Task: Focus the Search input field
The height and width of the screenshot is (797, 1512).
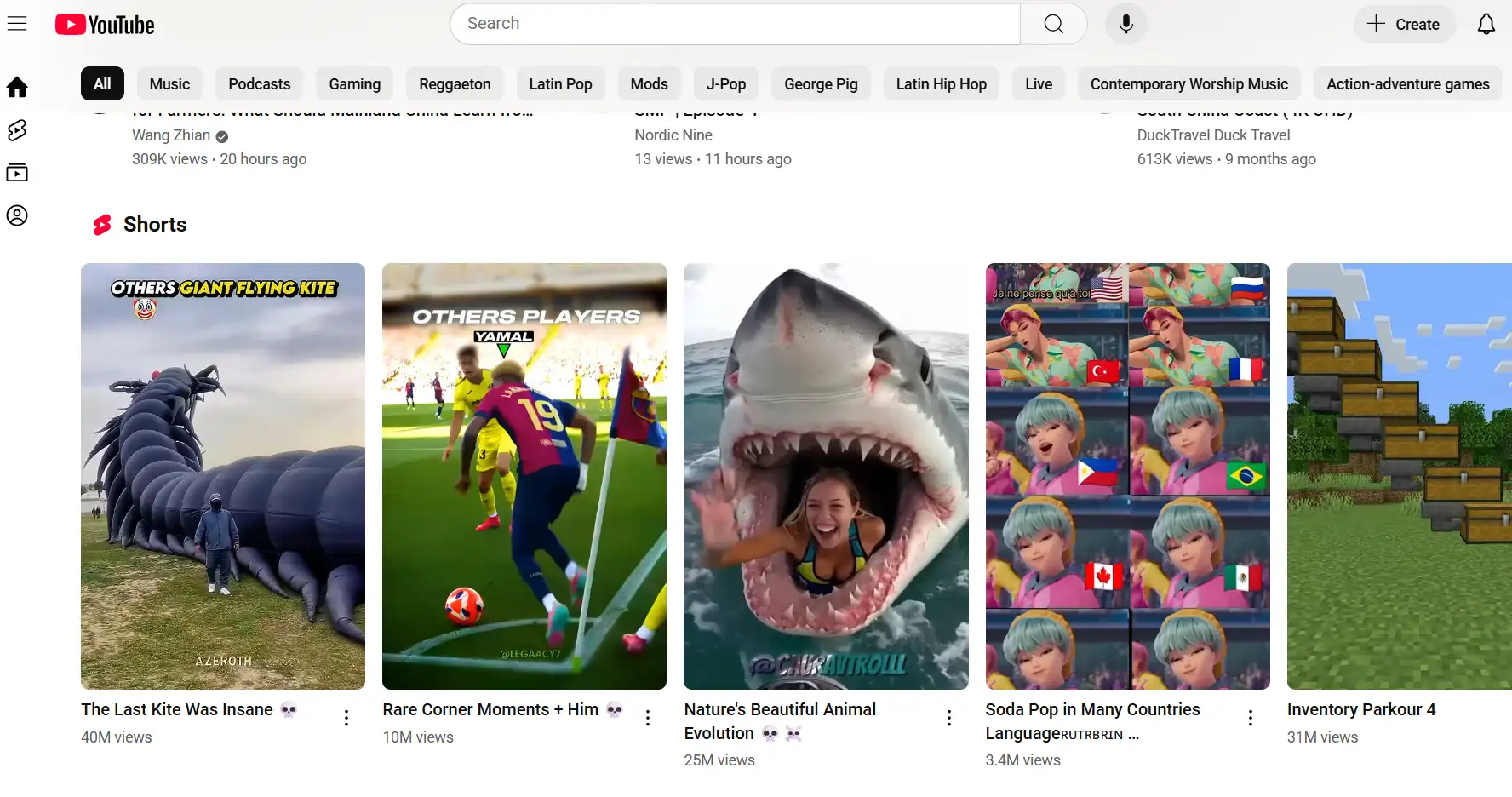Action: (735, 24)
